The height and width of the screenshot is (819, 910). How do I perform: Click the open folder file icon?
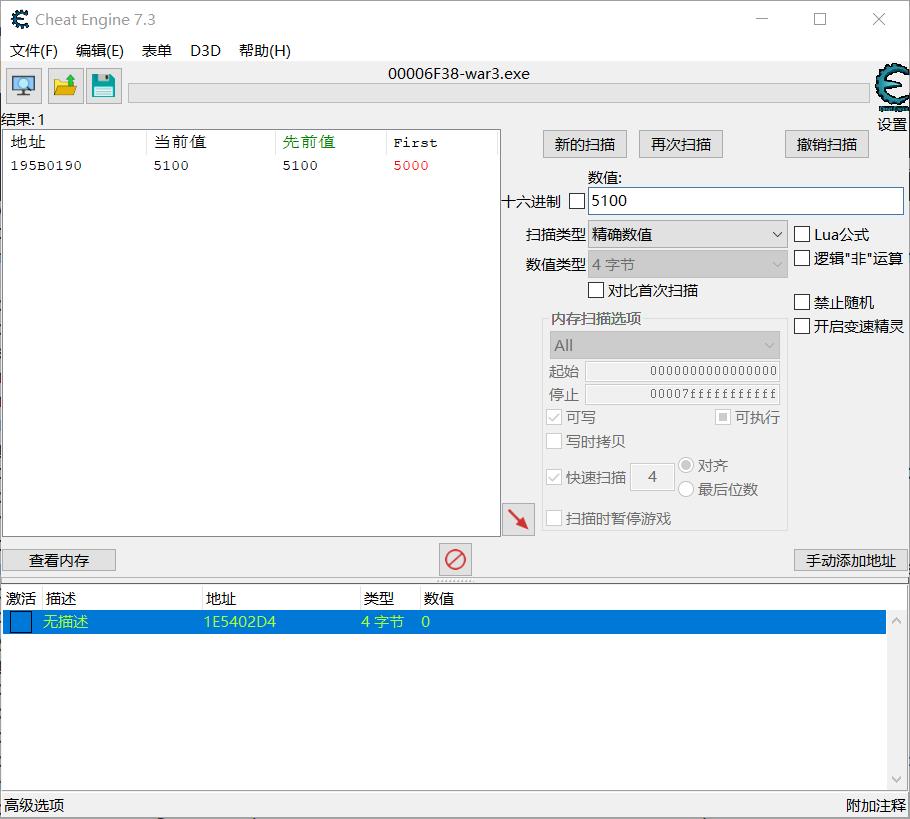click(x=65, y=86)
